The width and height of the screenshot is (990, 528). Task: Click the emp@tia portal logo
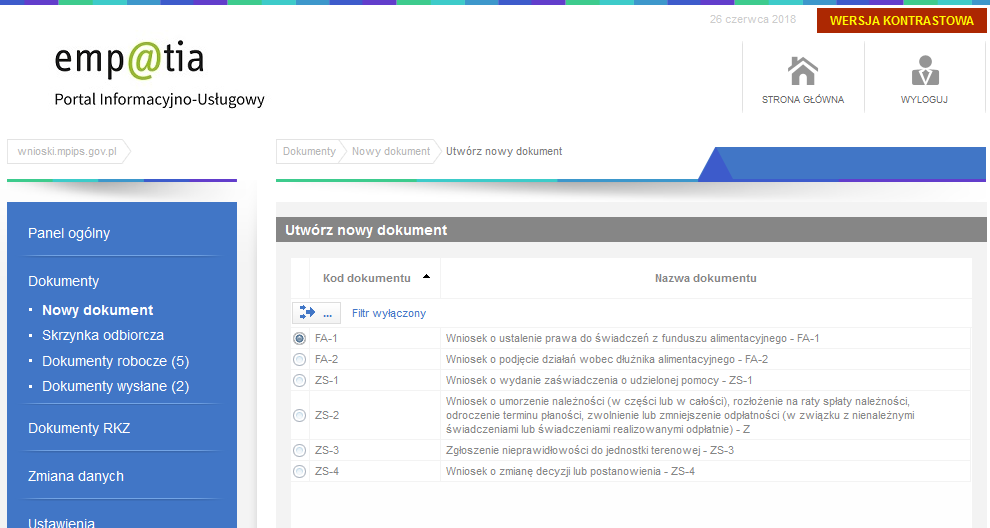[130, 61]
